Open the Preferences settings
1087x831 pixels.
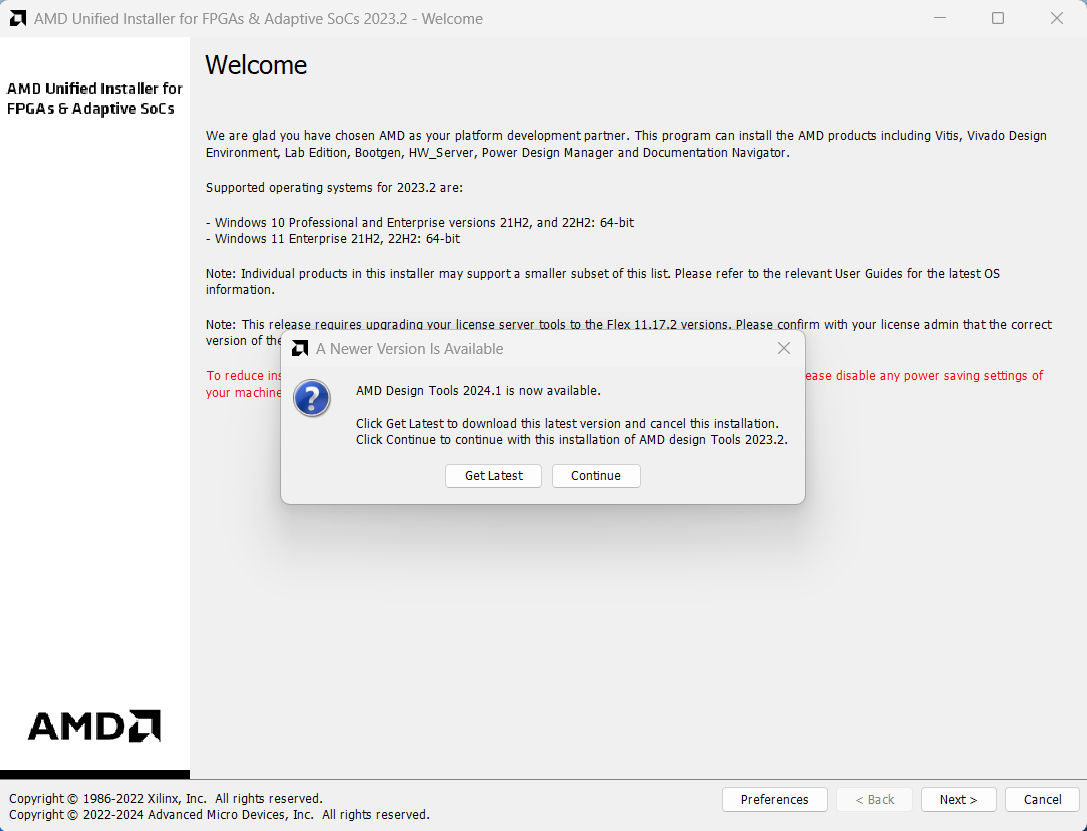[x=774, y=800]
